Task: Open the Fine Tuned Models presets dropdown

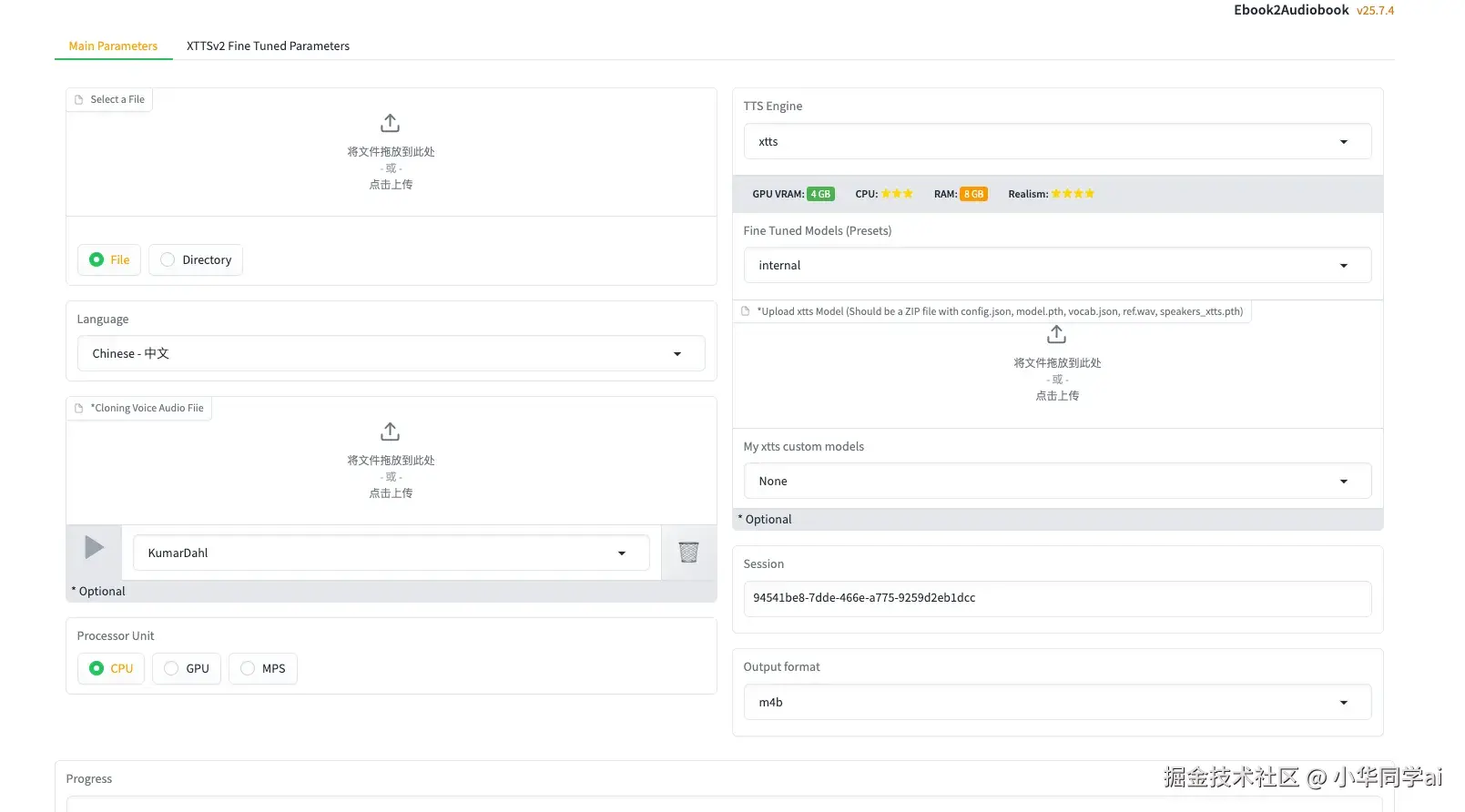Action: 1057,265
